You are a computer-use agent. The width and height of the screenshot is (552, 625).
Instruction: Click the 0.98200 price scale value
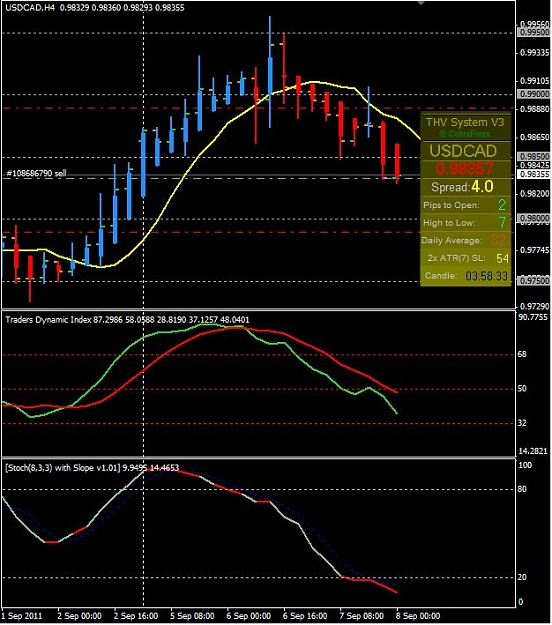[534, 194]
